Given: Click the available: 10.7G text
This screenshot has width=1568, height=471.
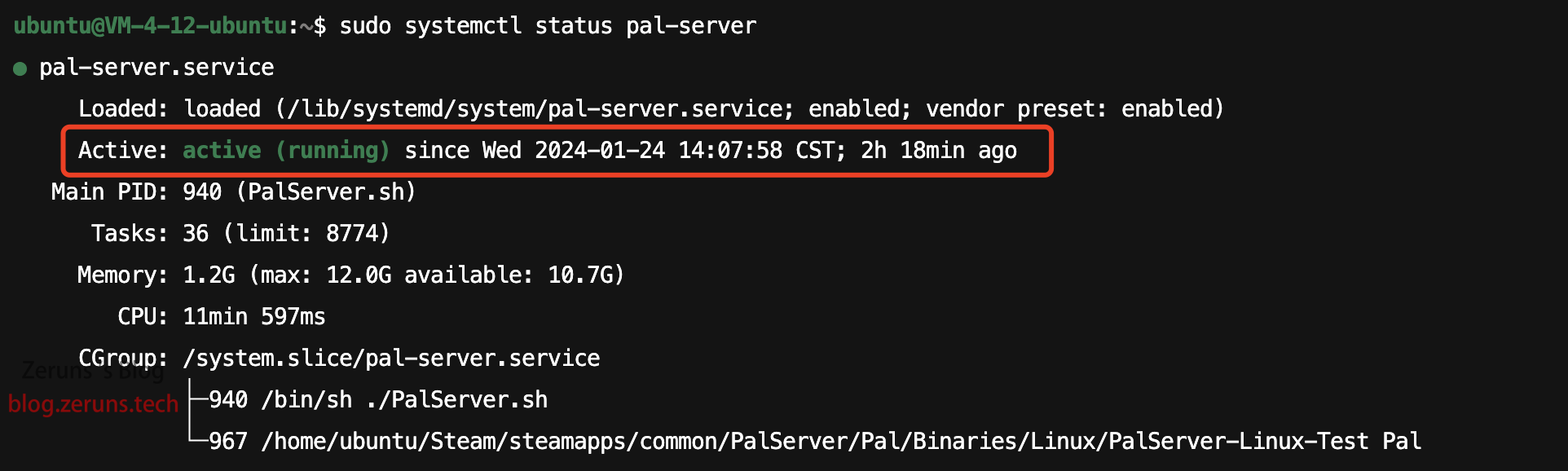Looking at the screenshot, I should pyautogui.click(x=514, y=275).
